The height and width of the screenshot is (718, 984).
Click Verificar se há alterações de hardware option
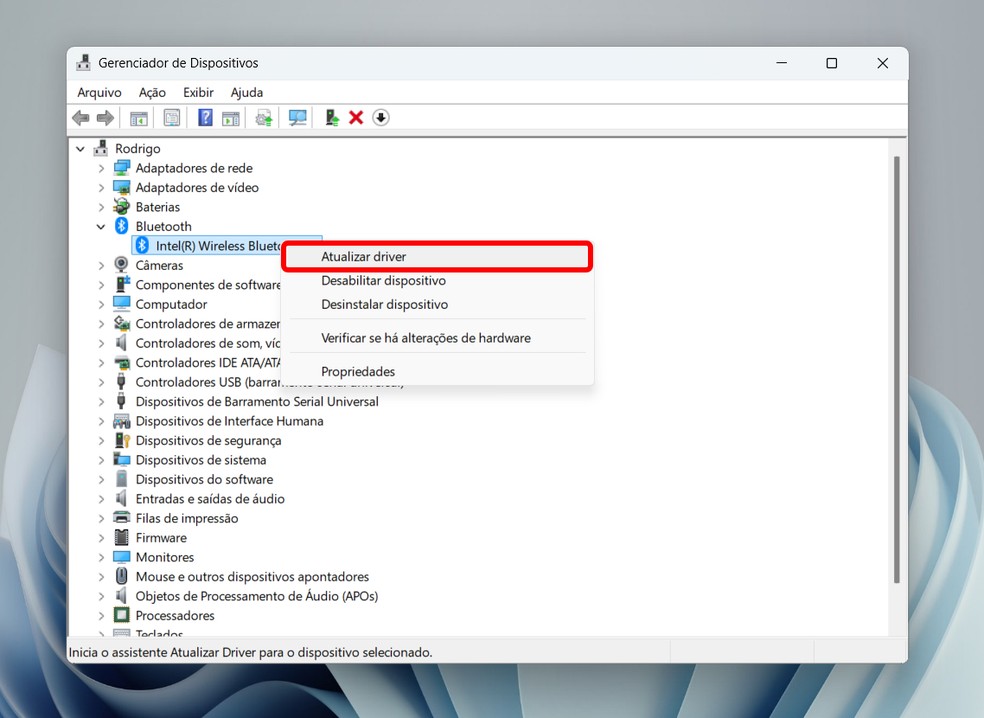coord(425,338)
